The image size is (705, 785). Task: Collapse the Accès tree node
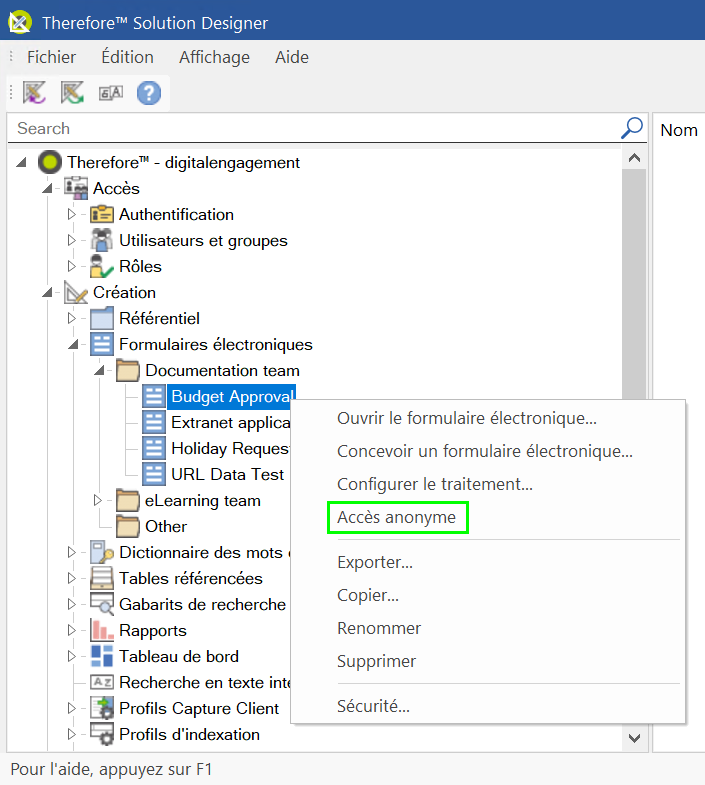pos(47,188)
